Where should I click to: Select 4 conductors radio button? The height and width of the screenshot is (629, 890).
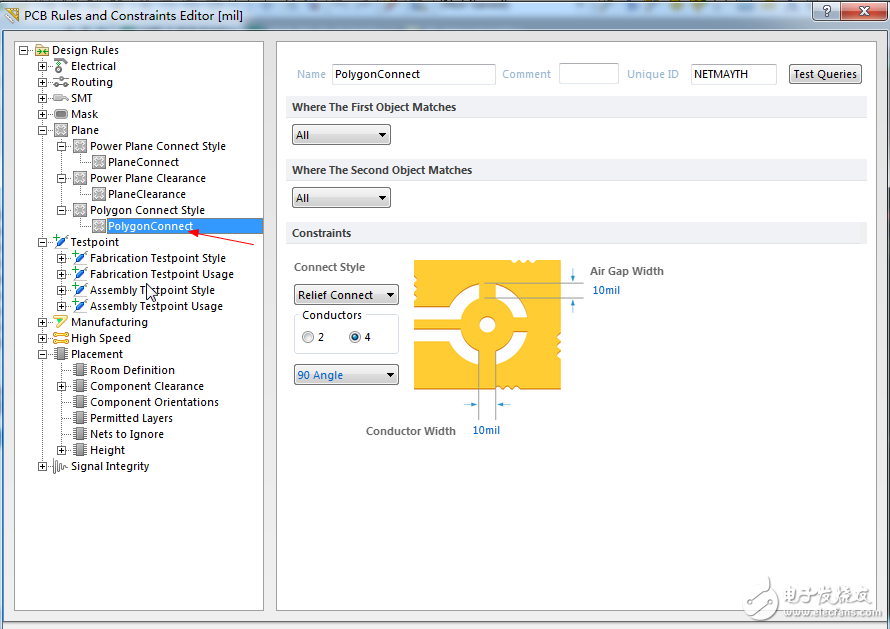click(x=355, y=337)
